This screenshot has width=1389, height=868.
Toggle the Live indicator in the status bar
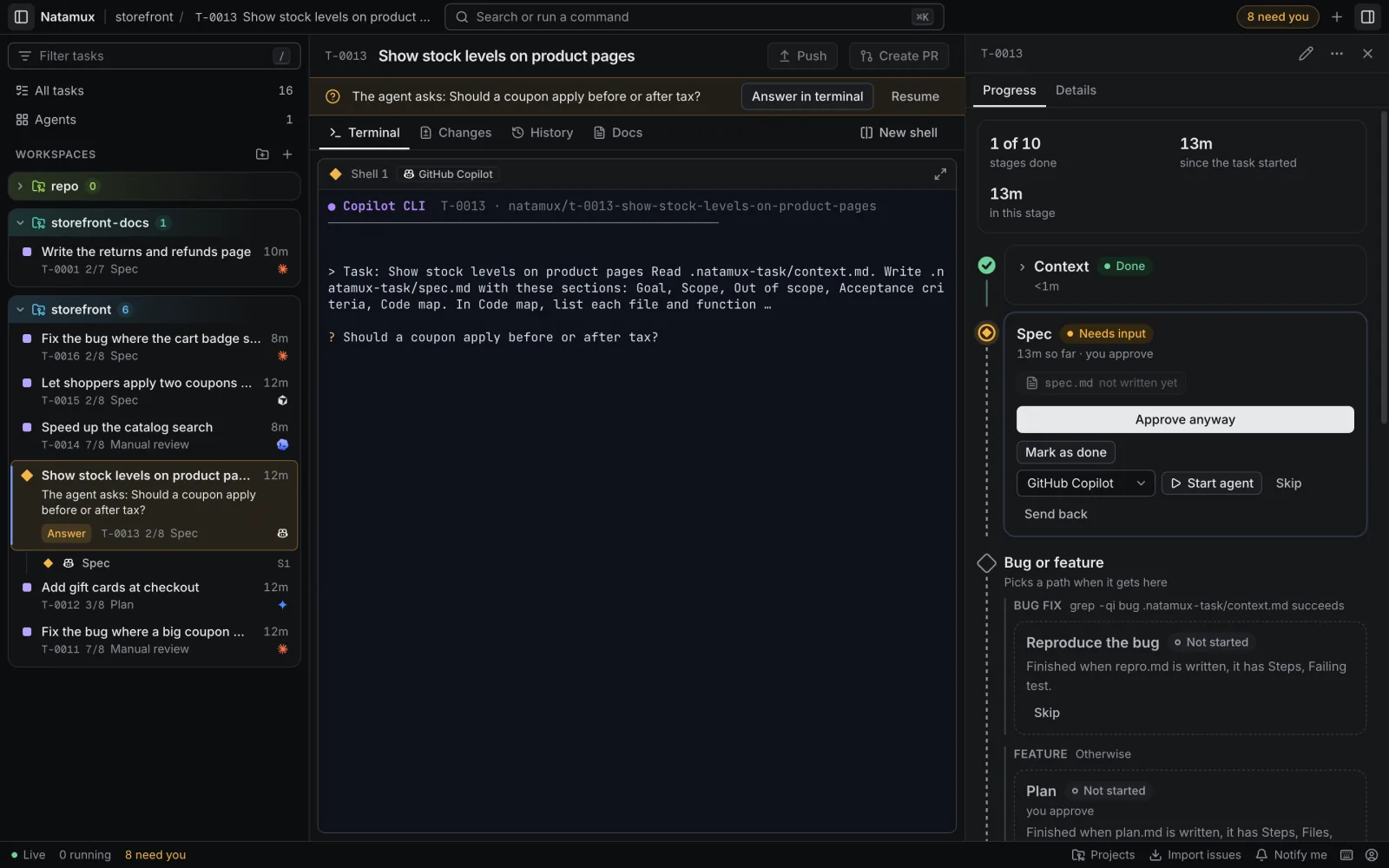tap(28, 855)
